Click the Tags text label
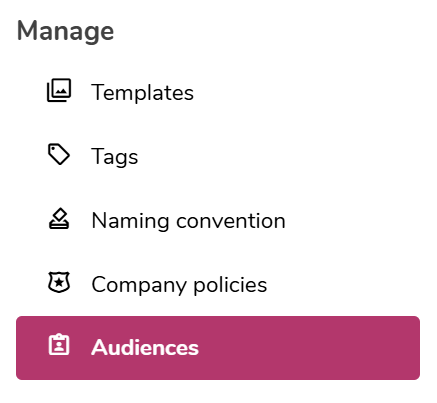 coord(115,157)
